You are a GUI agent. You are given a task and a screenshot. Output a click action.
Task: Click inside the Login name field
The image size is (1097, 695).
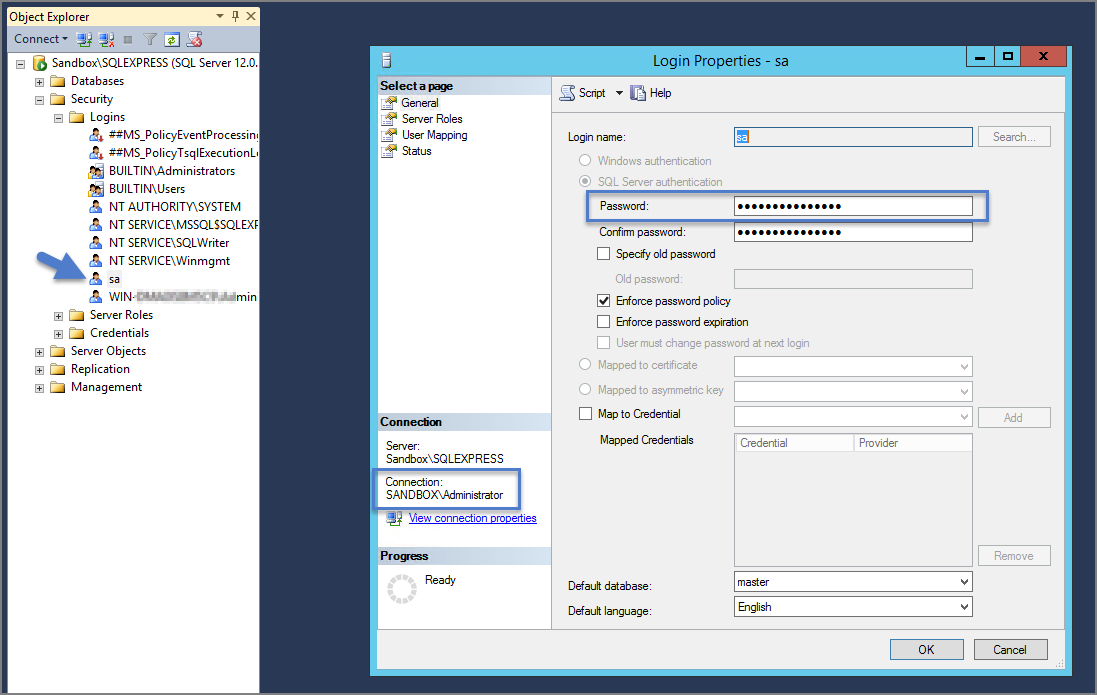(x=850, y=136)
